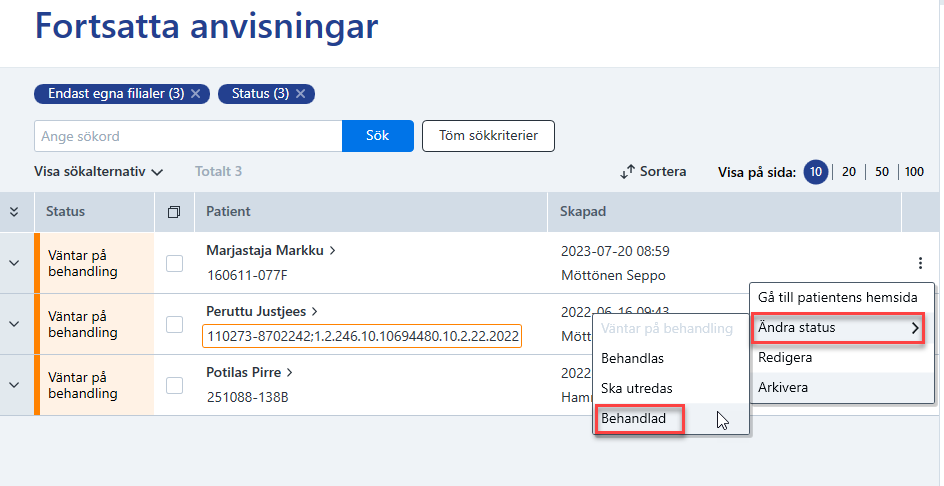Expand the Marjastaja Markku row
The height and width of the screenshot is (486, 944).
point(14,263)
